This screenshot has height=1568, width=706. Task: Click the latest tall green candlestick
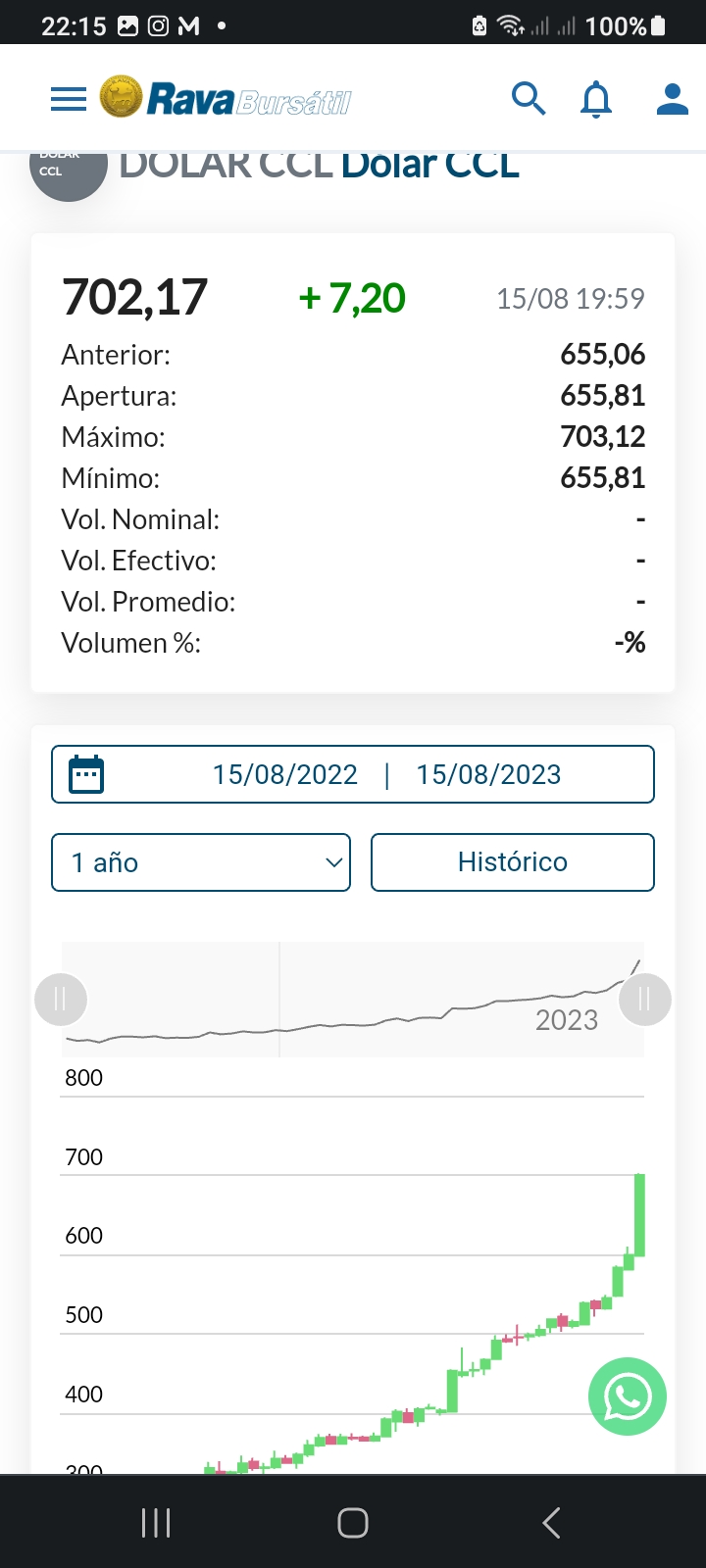click(x=639, y=1215)
